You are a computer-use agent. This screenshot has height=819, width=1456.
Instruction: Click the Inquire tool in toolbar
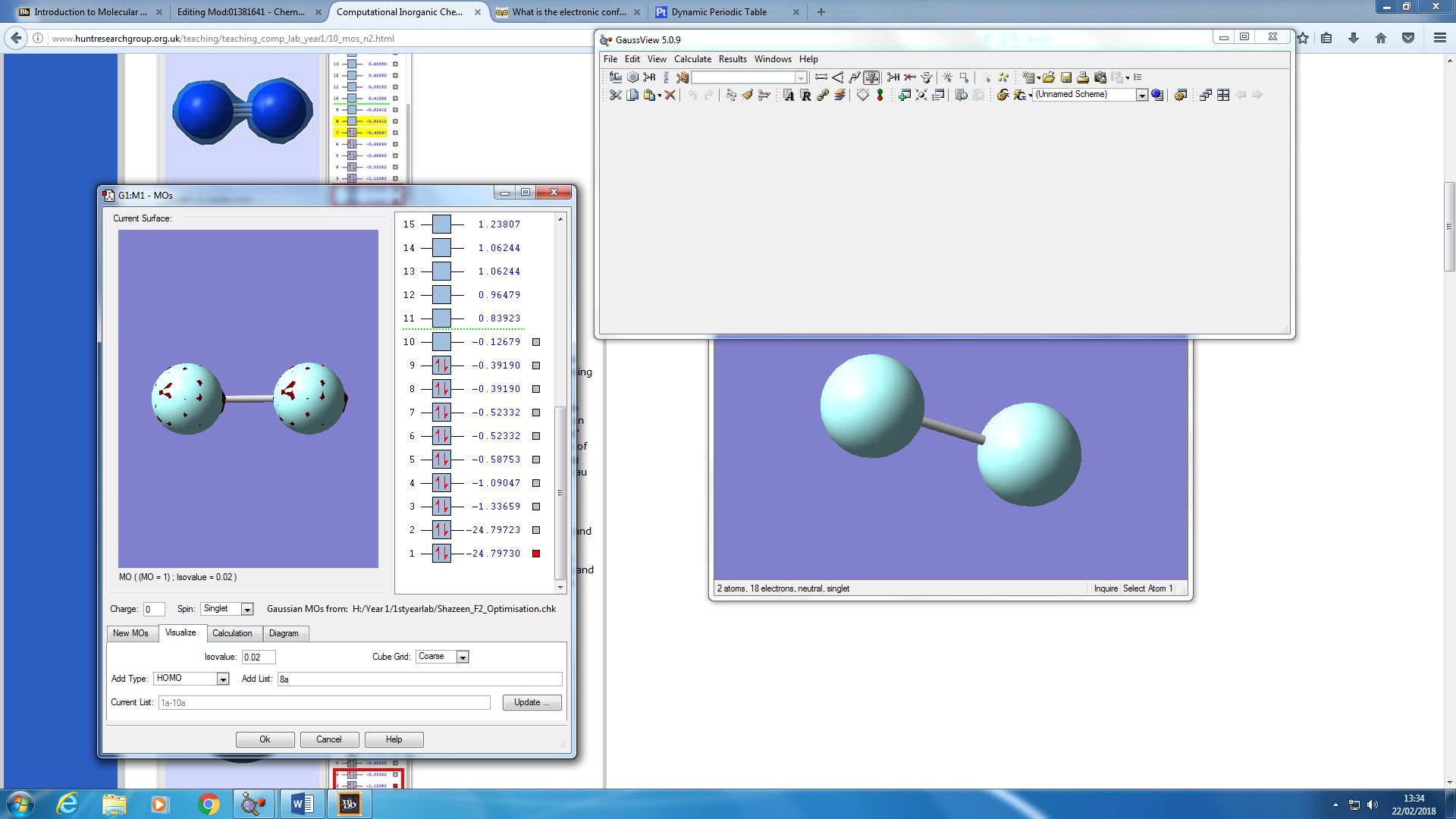tap(871, 77)
